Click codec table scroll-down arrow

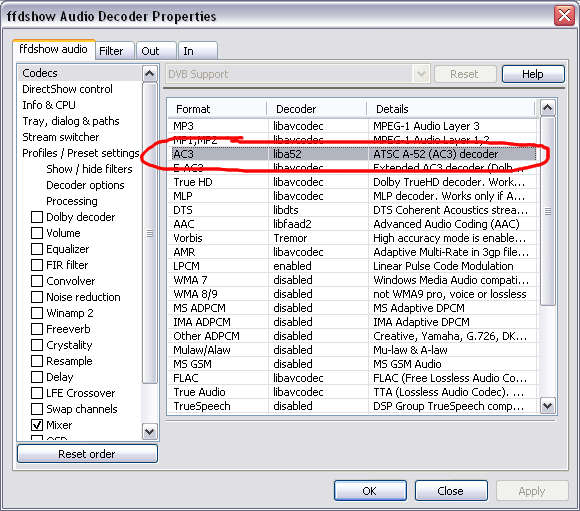pos(547,406)
